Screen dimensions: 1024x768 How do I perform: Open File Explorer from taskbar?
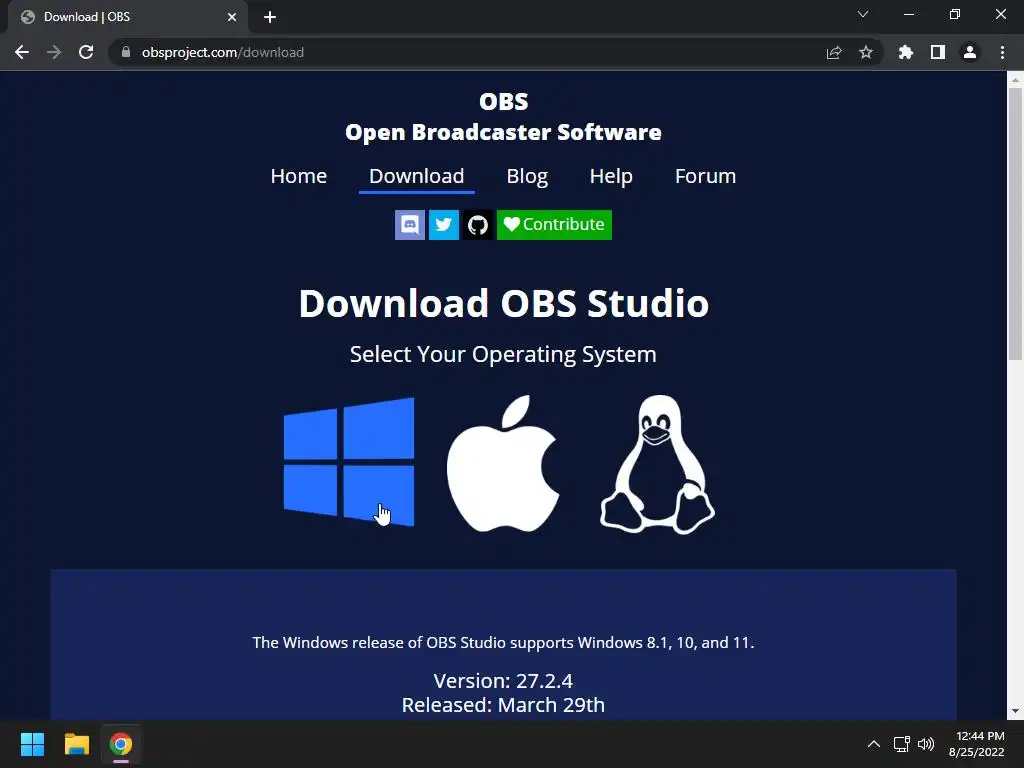point(76,744)
